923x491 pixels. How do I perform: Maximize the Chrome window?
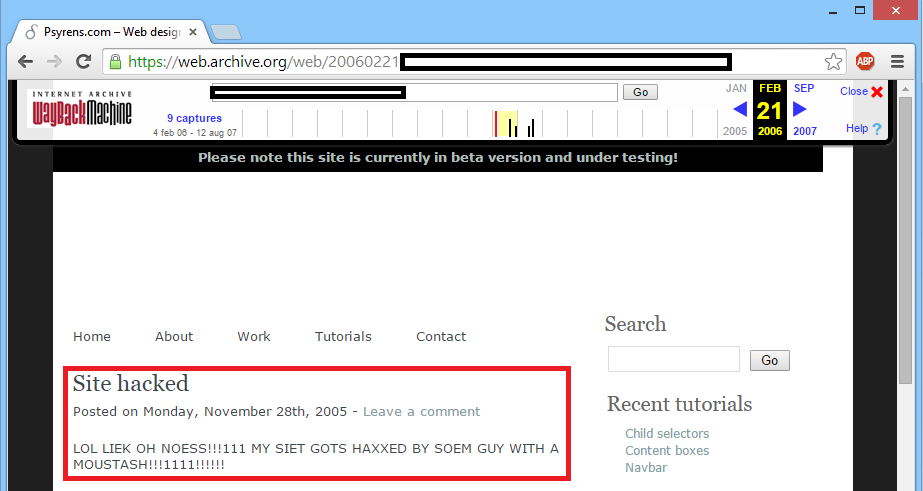pyautogui.click(x=860, y=11)
